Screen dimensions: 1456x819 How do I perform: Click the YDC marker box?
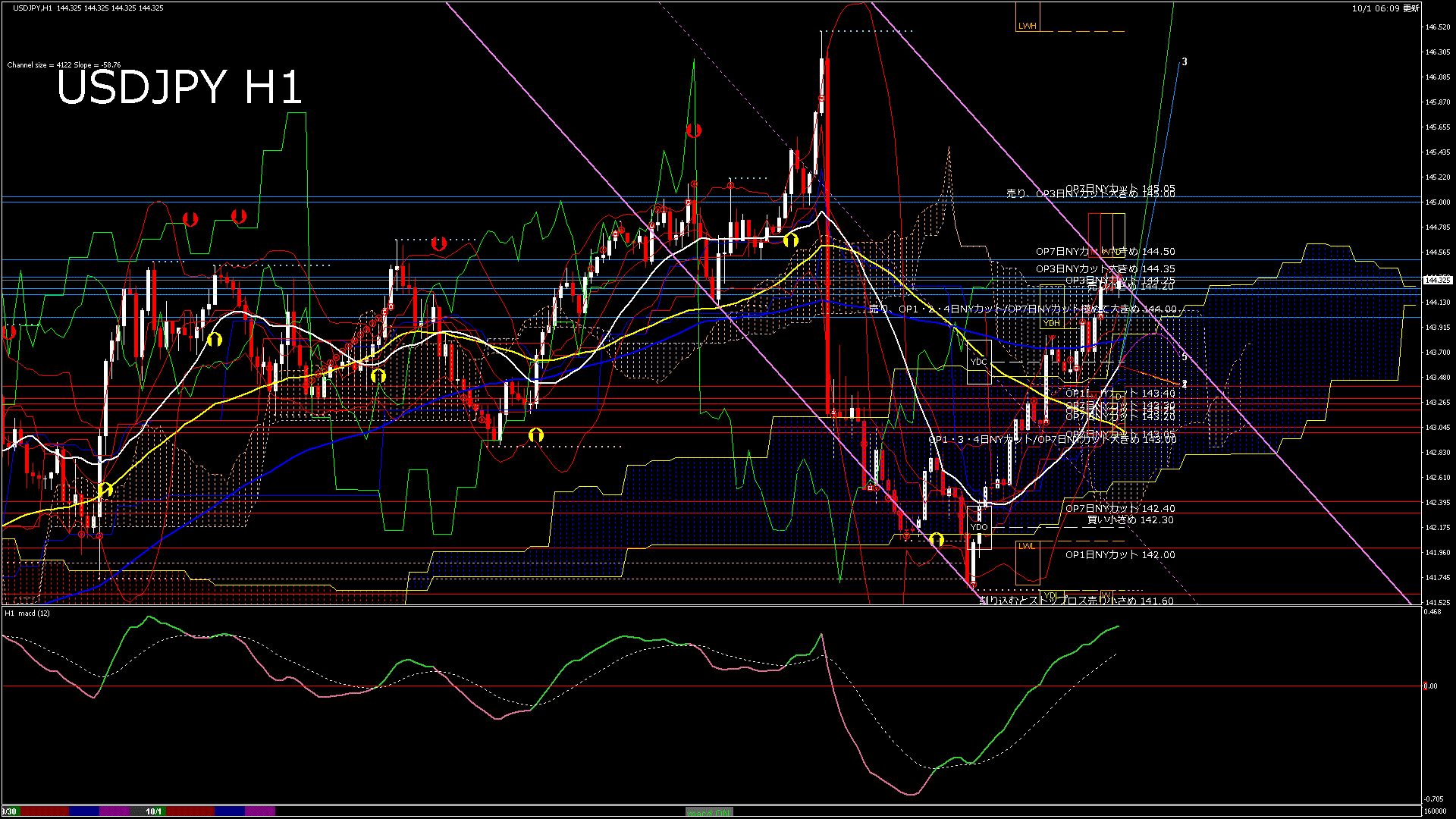tap(979, 362)
